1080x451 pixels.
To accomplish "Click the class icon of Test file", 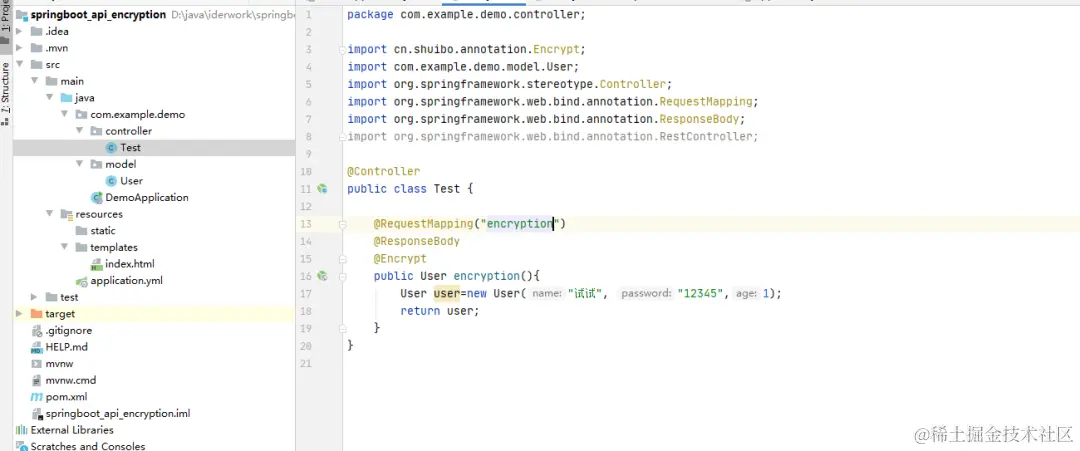I will [112, 147].
